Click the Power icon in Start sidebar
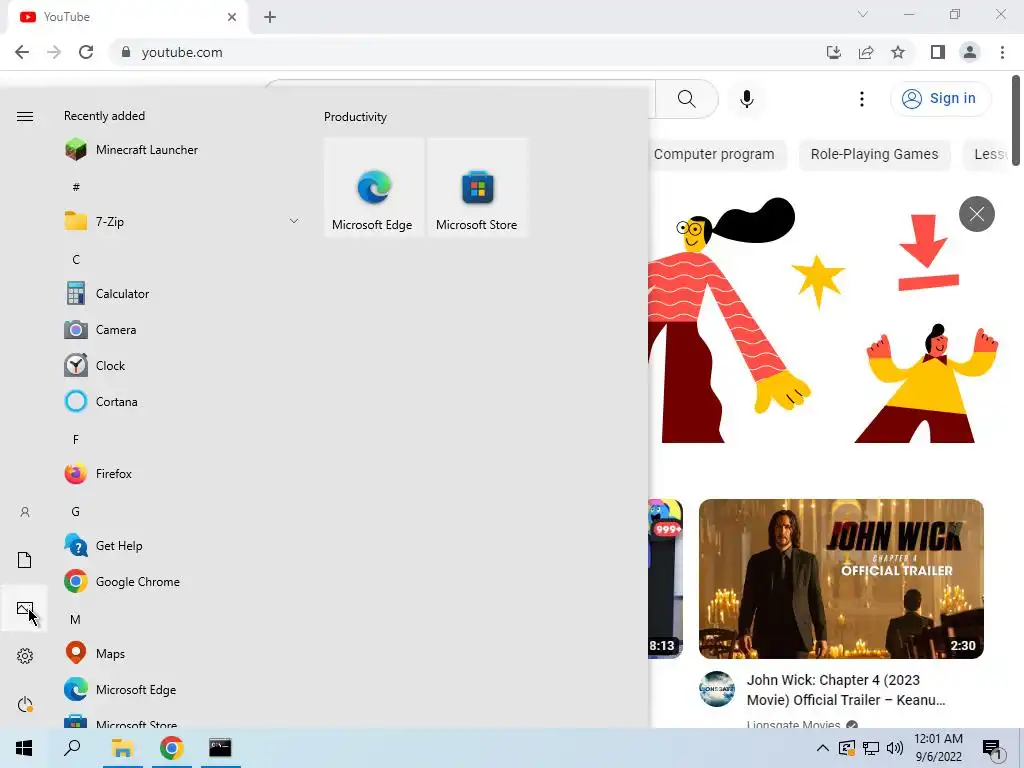 click(x=25, y=704)
